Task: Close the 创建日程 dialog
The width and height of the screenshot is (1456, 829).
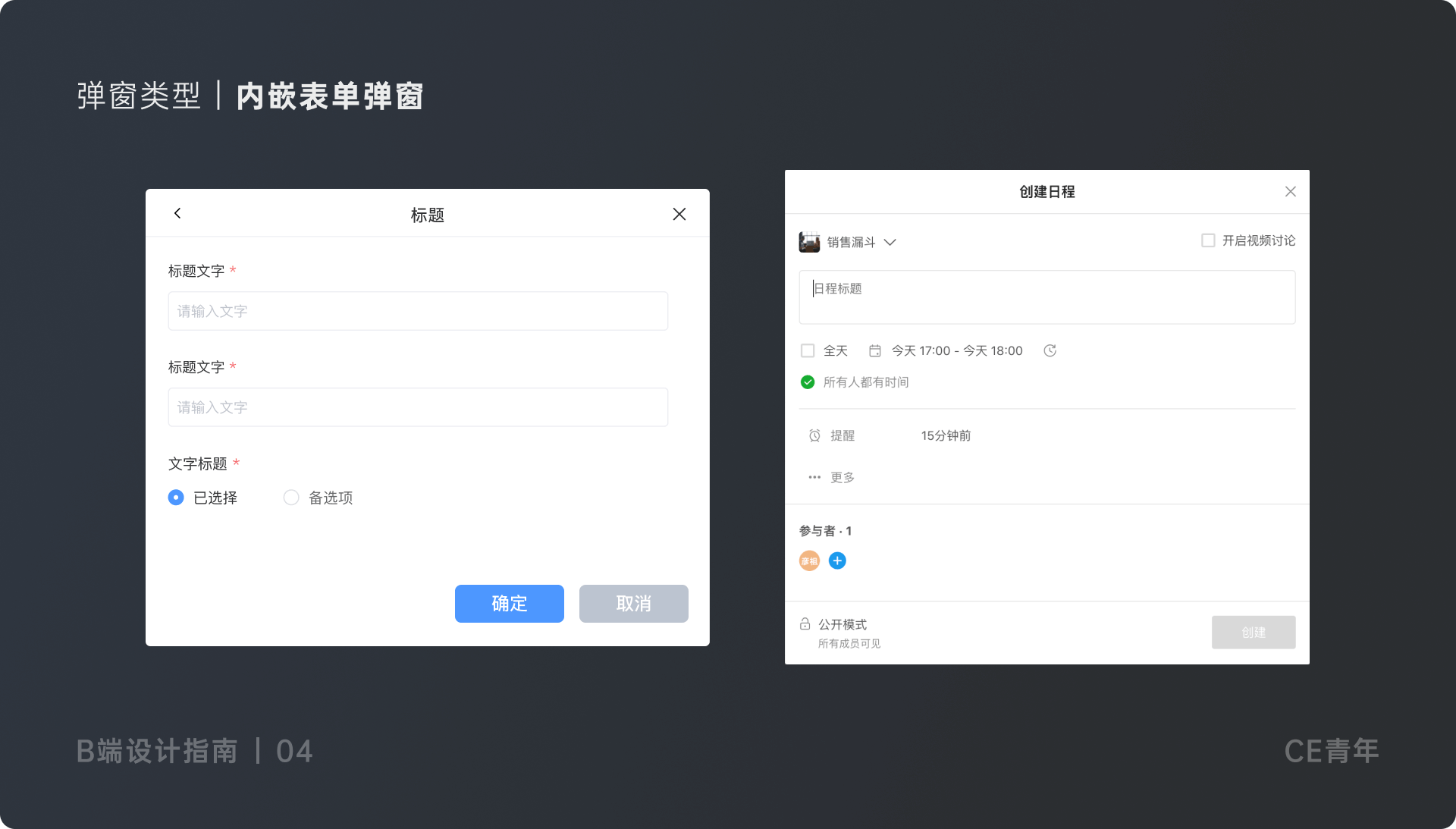Action: click(x=1291, y=192)
